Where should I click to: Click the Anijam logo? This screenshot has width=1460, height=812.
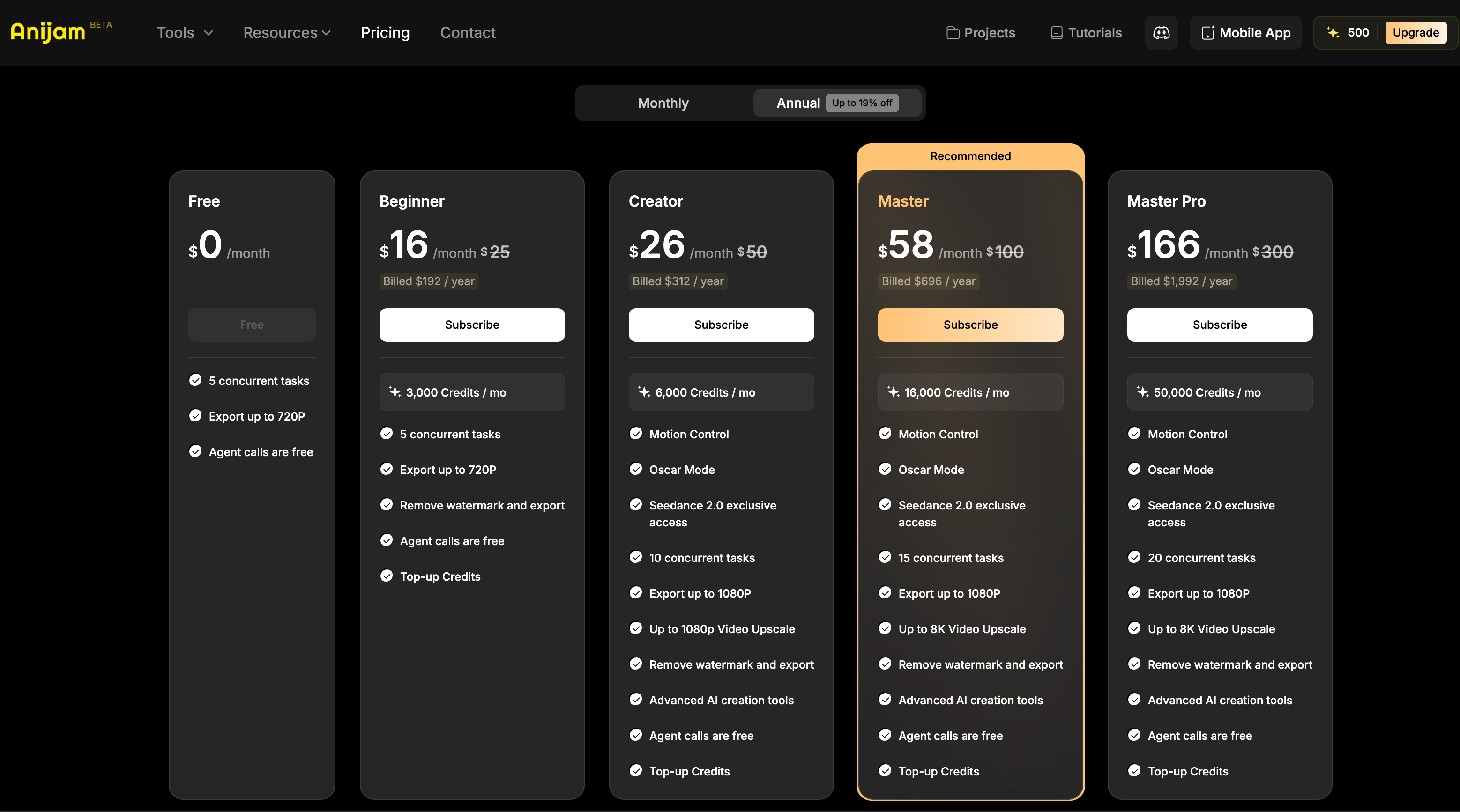(48, 33)
